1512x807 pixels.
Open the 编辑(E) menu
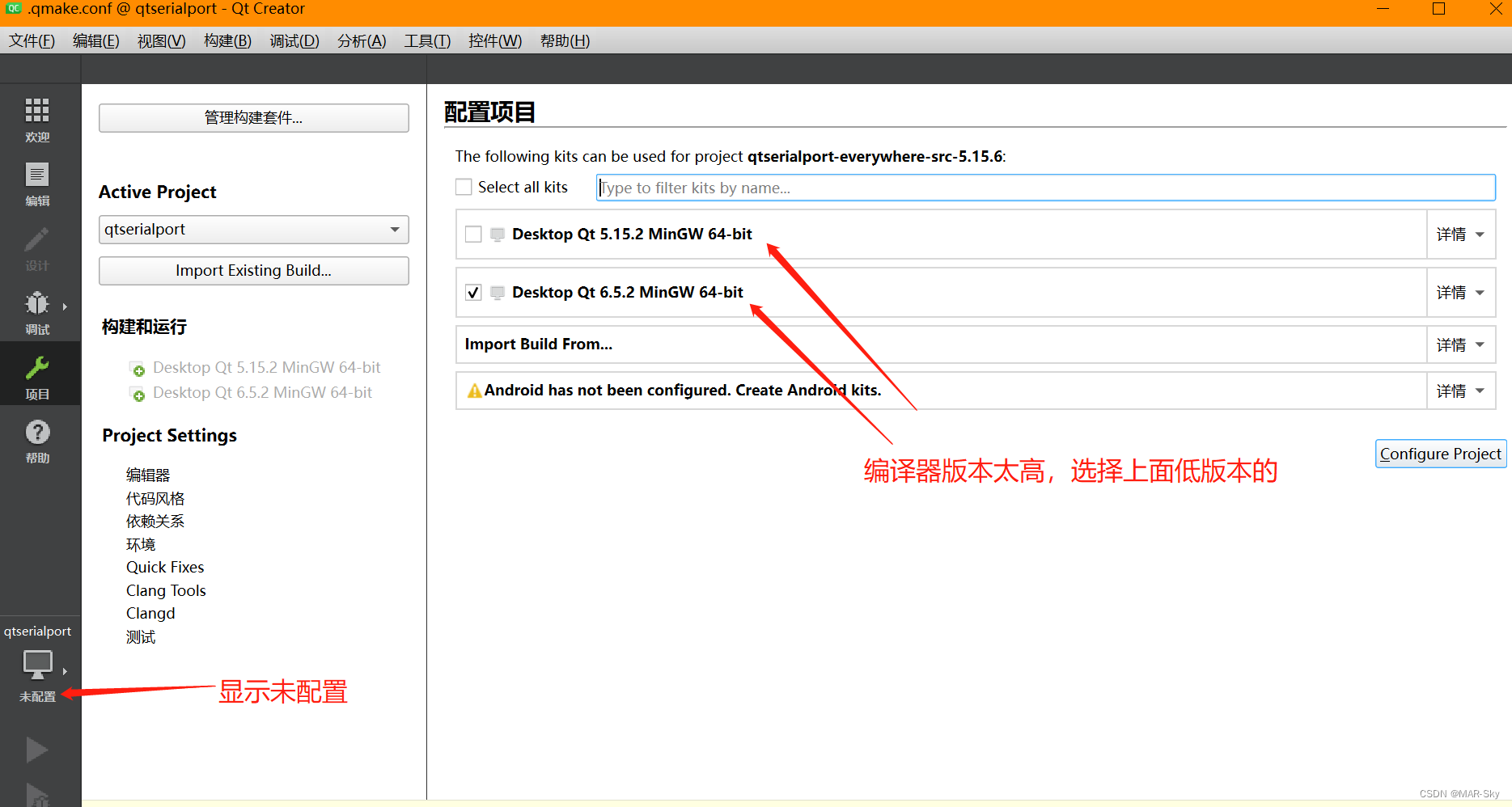point(96,40)
